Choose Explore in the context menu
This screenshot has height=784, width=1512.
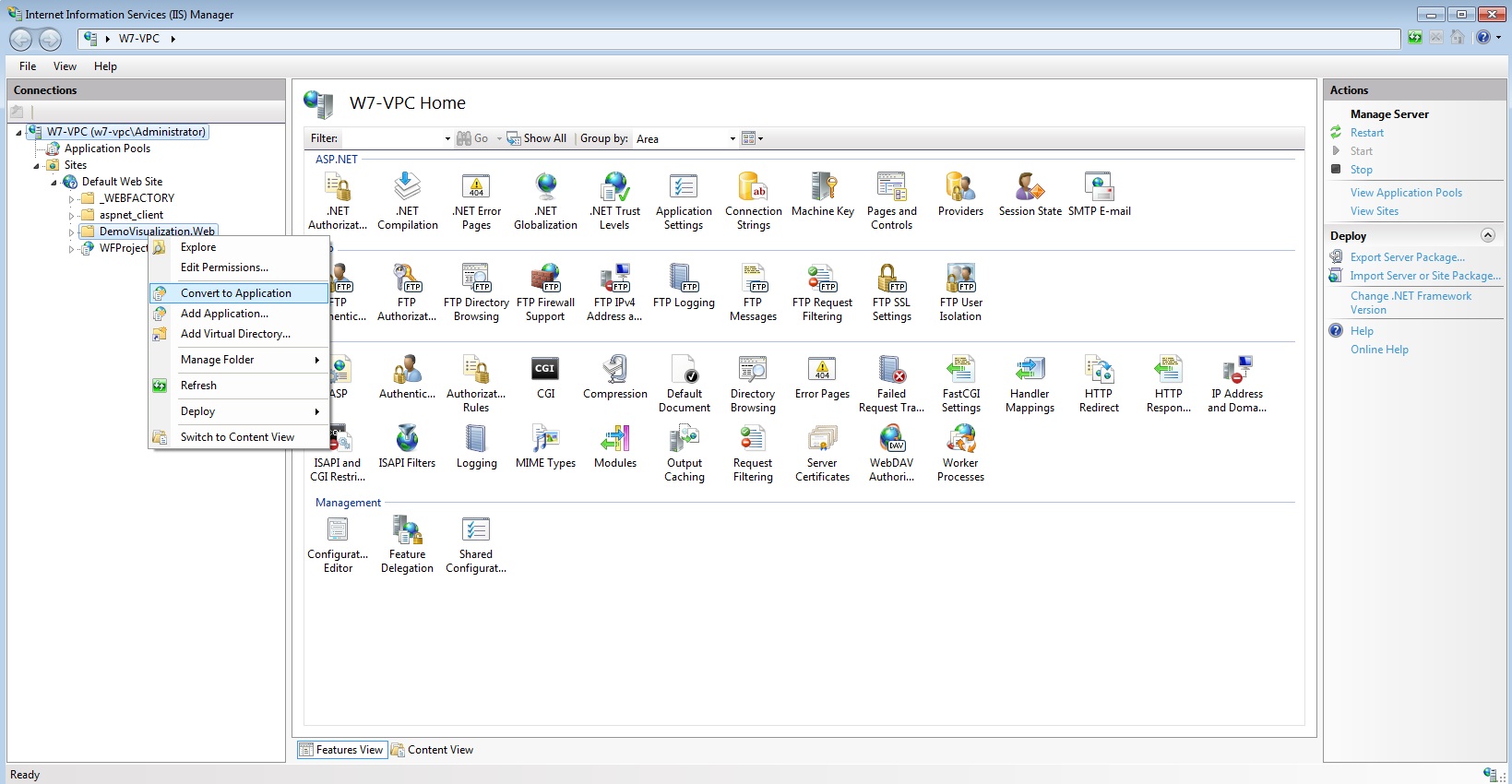(239, 247)
